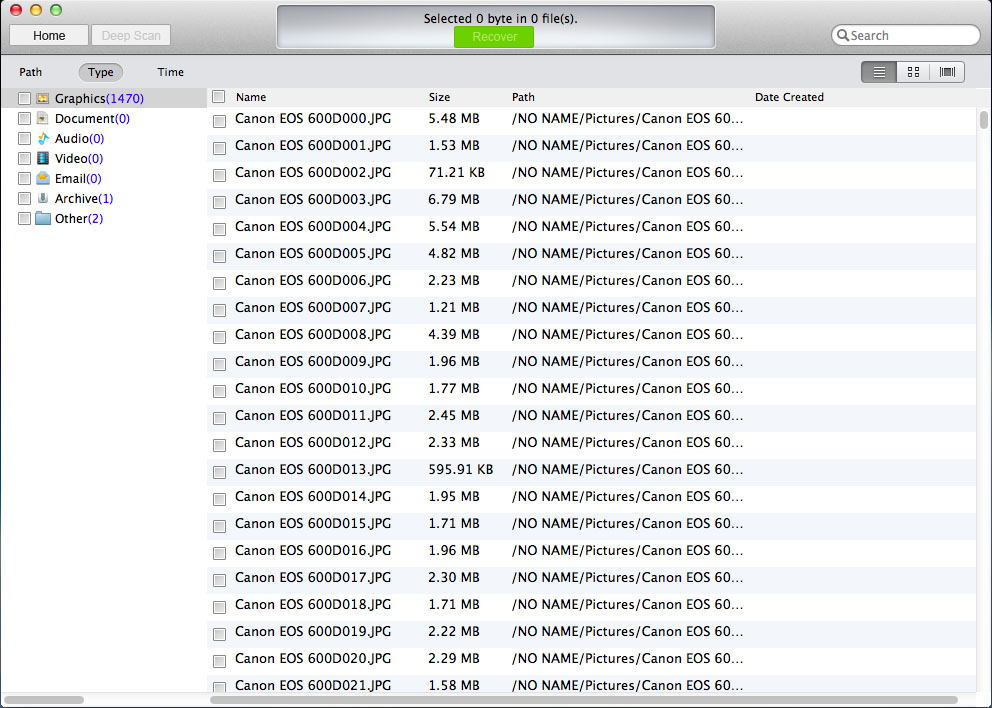Click the Deep Scan button
The width and height of the screenshot is (992, 708).
131,35
